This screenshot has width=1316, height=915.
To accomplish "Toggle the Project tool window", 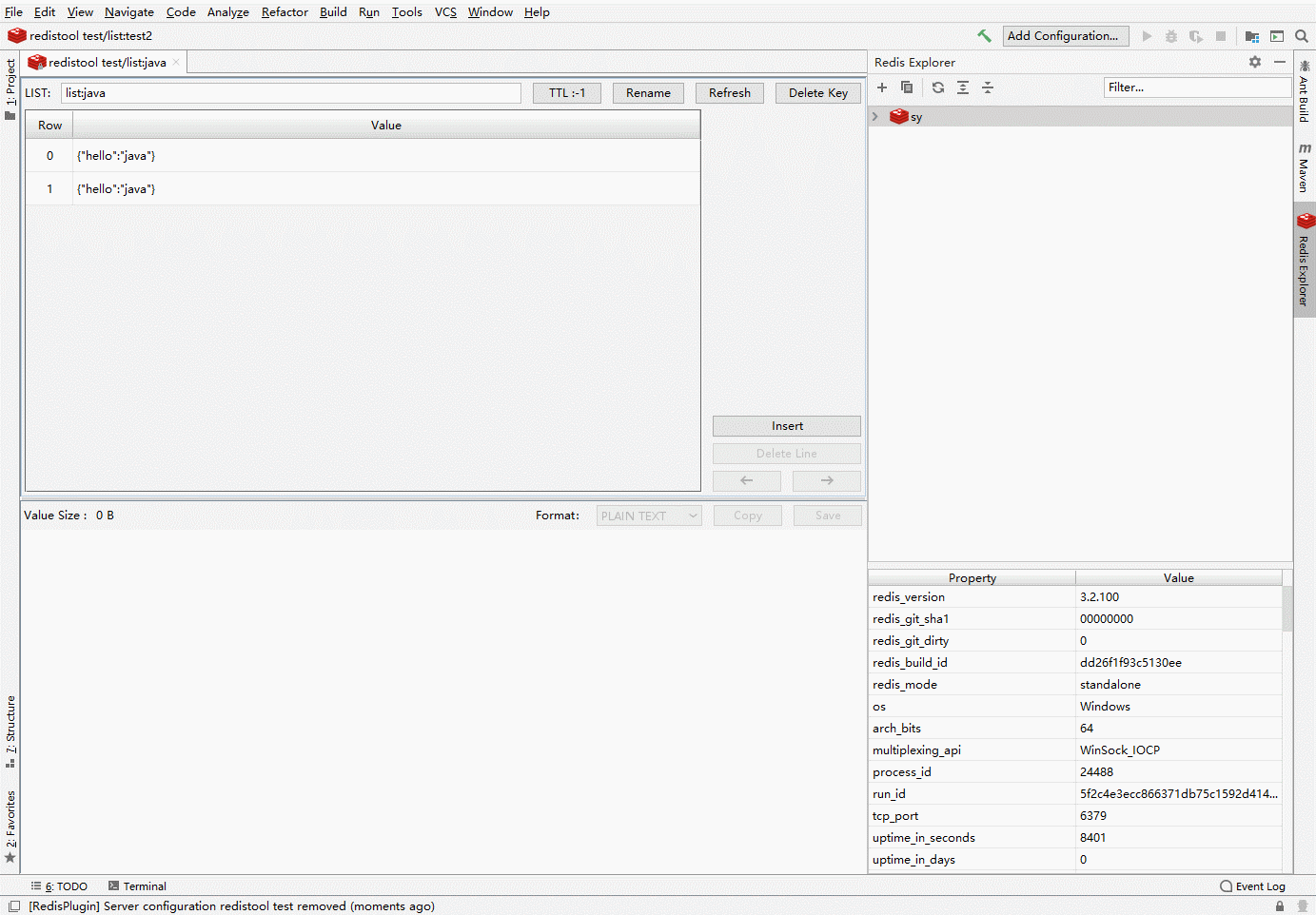I will [10, 89].
